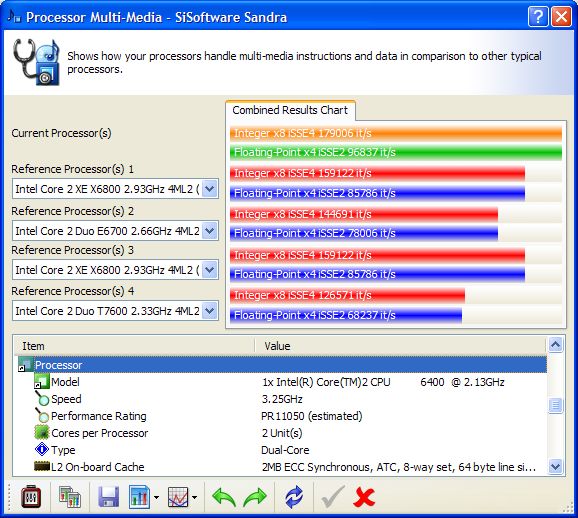578x518 pixels.
Task: Click the green Floating-Point 96837 it/s bar
Action: [x=396, y=152]
